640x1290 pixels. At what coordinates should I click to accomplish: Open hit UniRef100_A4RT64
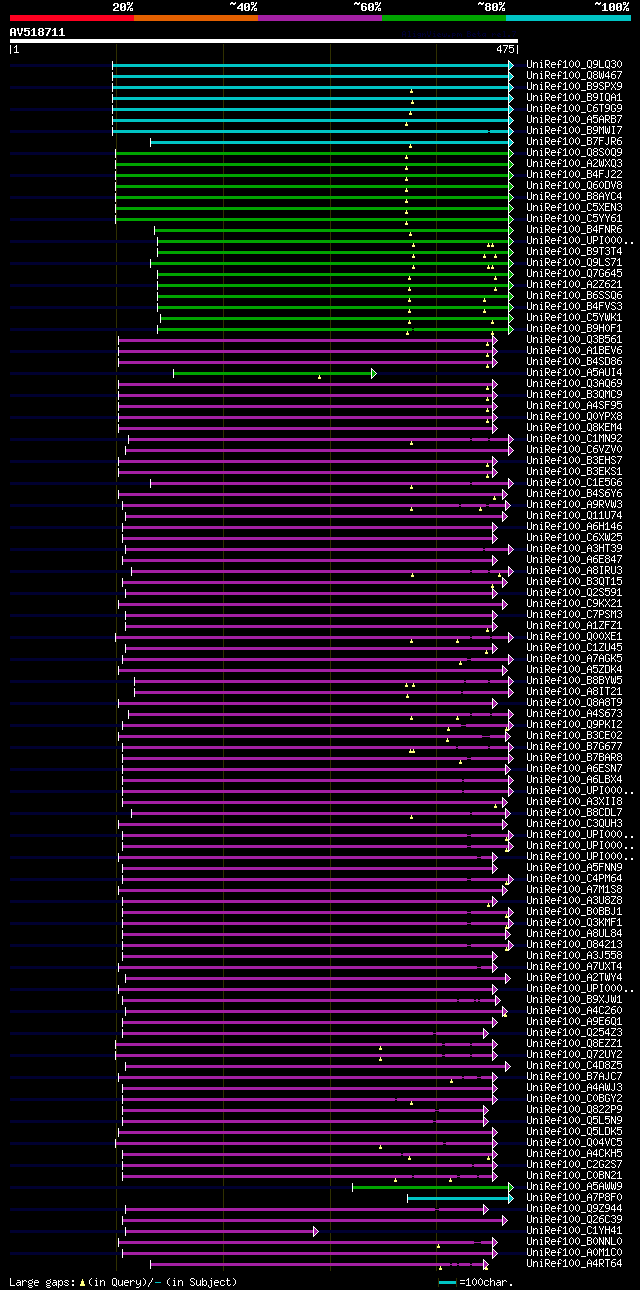coord(574,1264)
